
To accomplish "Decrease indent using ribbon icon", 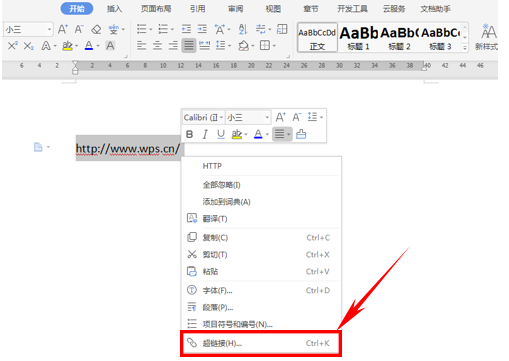I will coord(186,29).
